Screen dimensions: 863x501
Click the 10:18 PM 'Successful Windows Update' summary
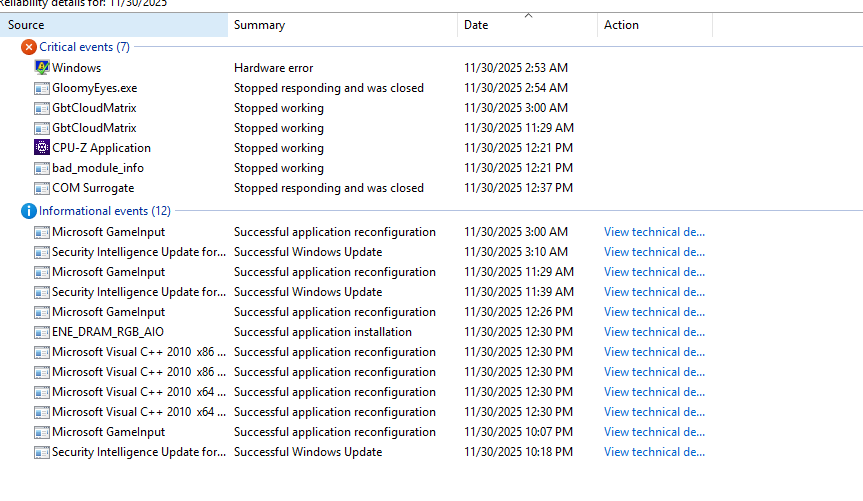pyautogui.click(x=308, y=452)
